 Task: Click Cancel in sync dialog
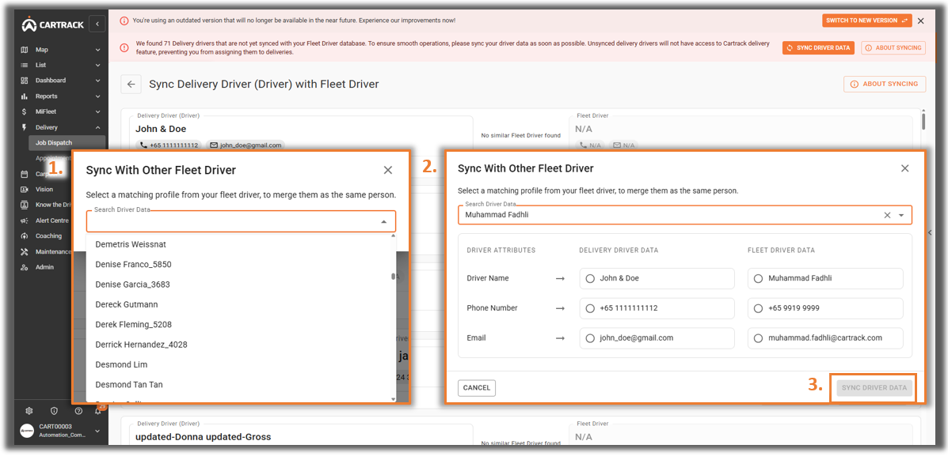476,388
